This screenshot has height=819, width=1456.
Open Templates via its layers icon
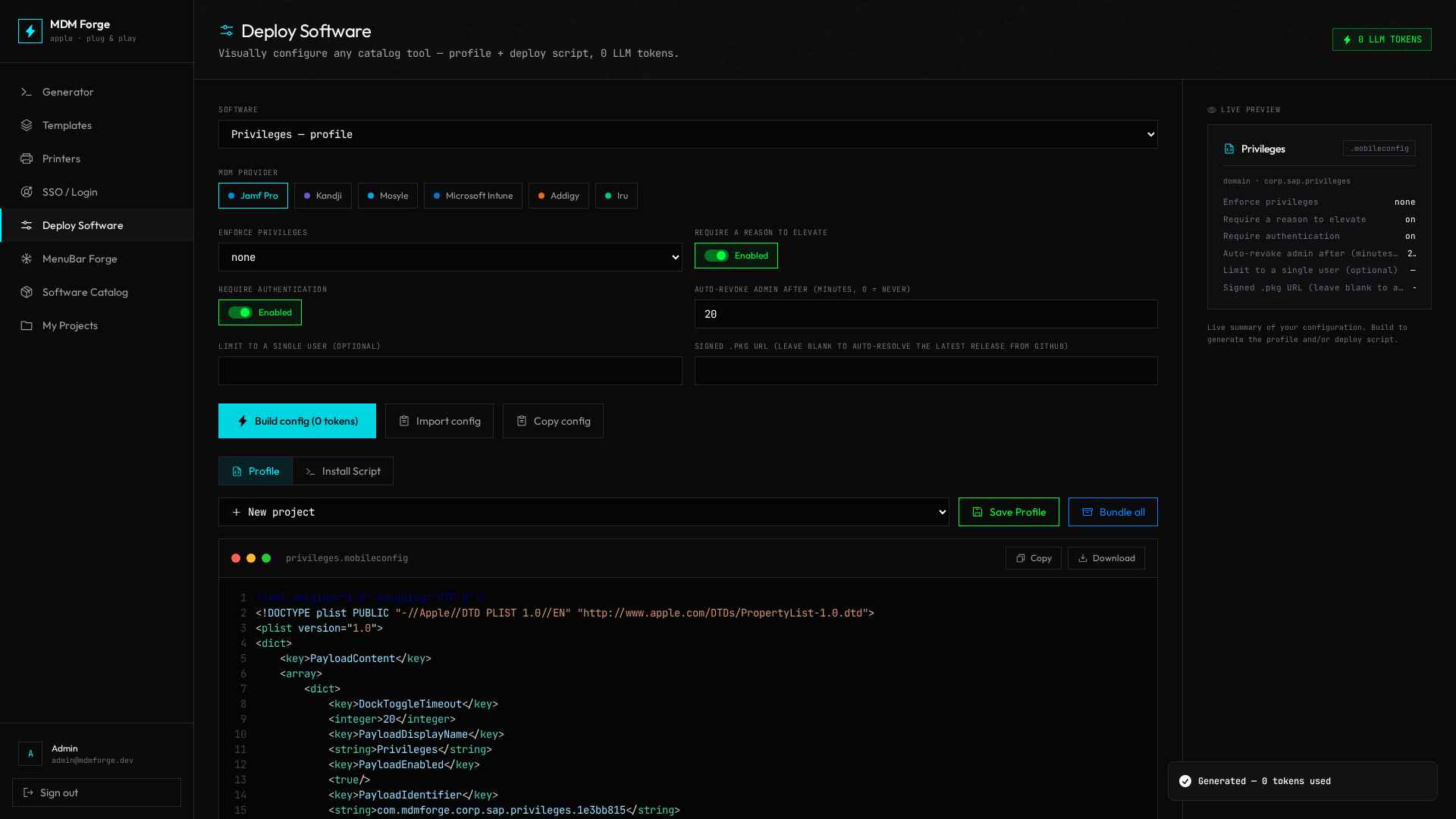(27, 125)
